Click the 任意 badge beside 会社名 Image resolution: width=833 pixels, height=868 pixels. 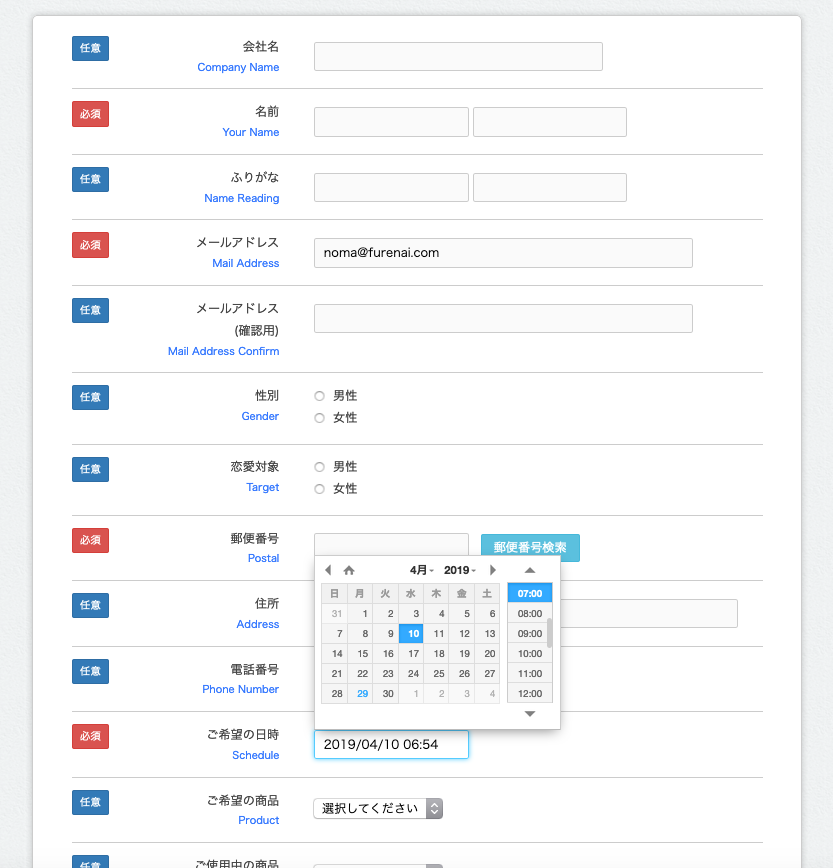click(x=90, y=48)
